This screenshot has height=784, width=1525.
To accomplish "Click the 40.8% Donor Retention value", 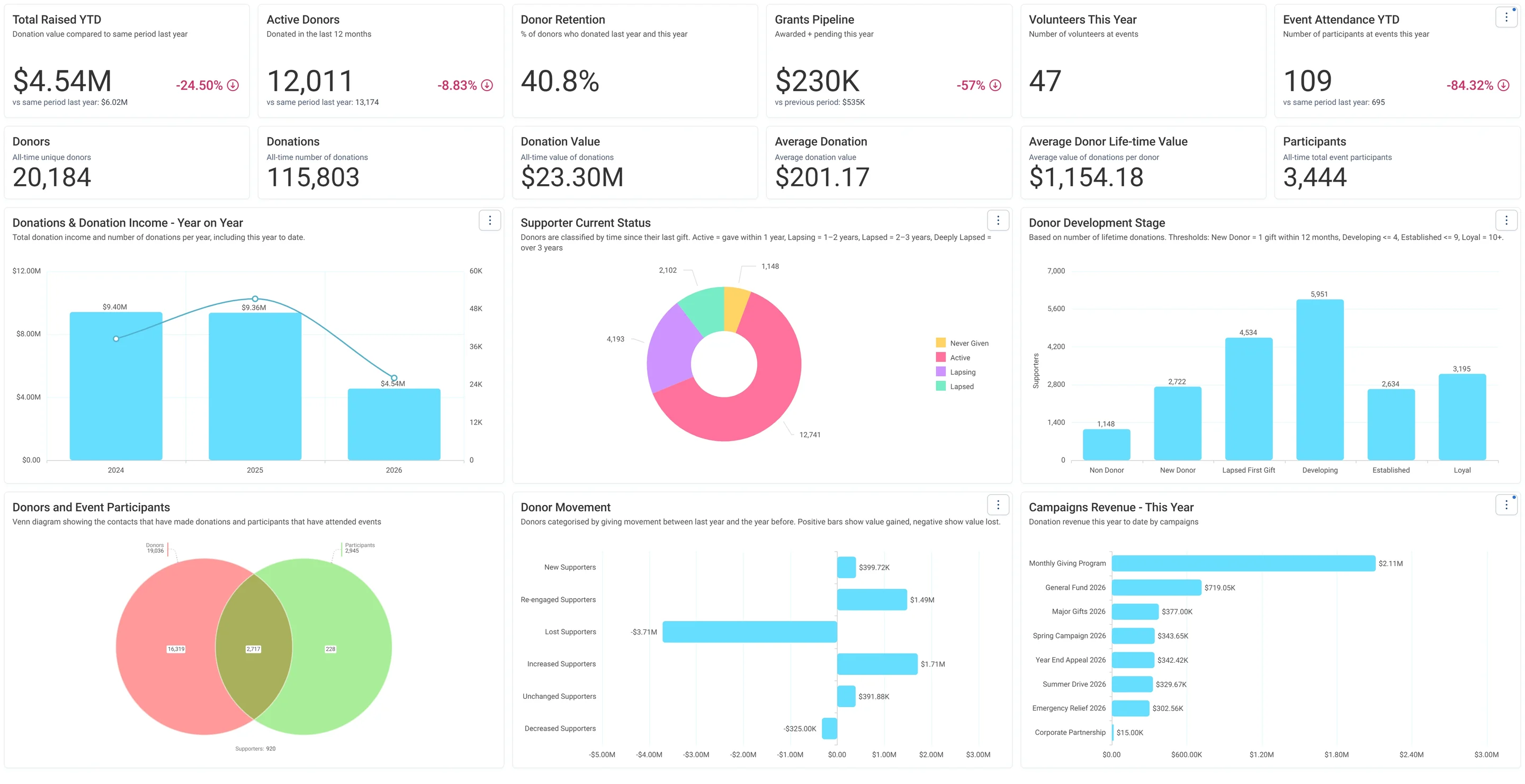I will coord(560,81).
